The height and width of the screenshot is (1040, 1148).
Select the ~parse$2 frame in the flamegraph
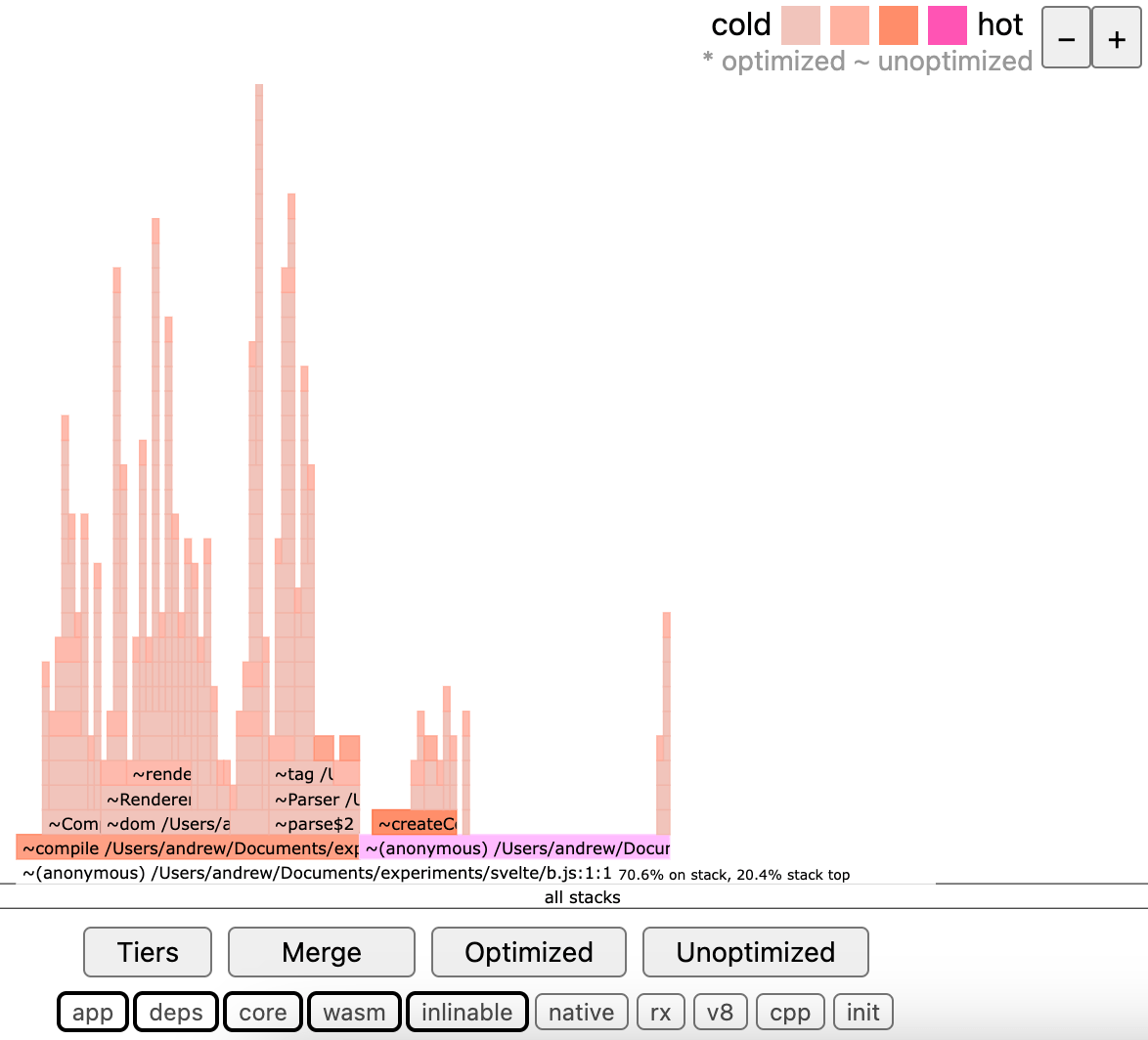[313, 823]
